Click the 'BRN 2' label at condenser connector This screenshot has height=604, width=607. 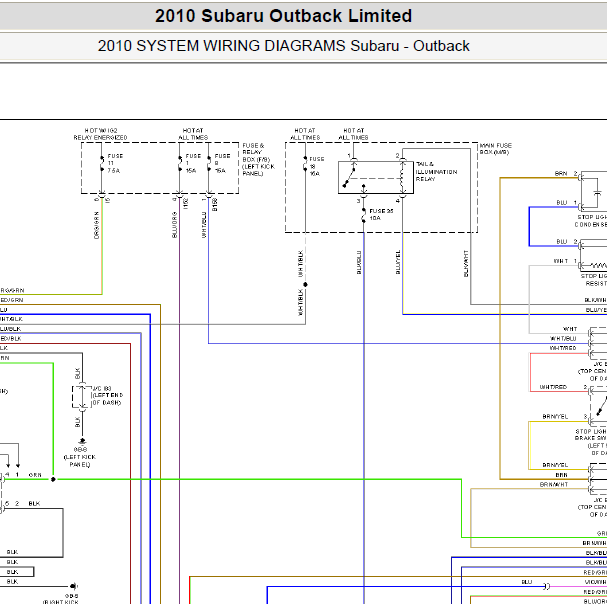click(x=566, y=173)
